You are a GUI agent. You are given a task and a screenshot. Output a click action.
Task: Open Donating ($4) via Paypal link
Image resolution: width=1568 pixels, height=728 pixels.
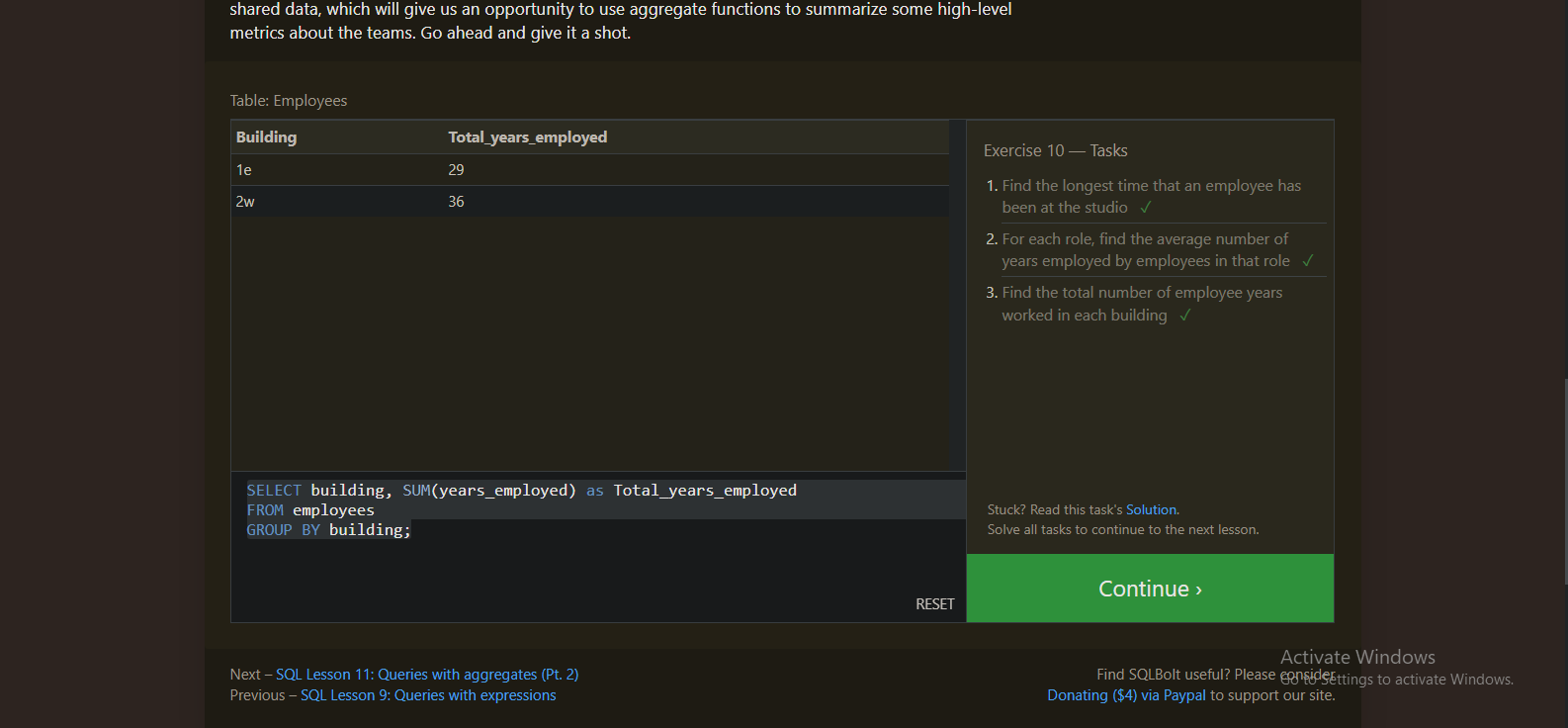(1126, 695)
